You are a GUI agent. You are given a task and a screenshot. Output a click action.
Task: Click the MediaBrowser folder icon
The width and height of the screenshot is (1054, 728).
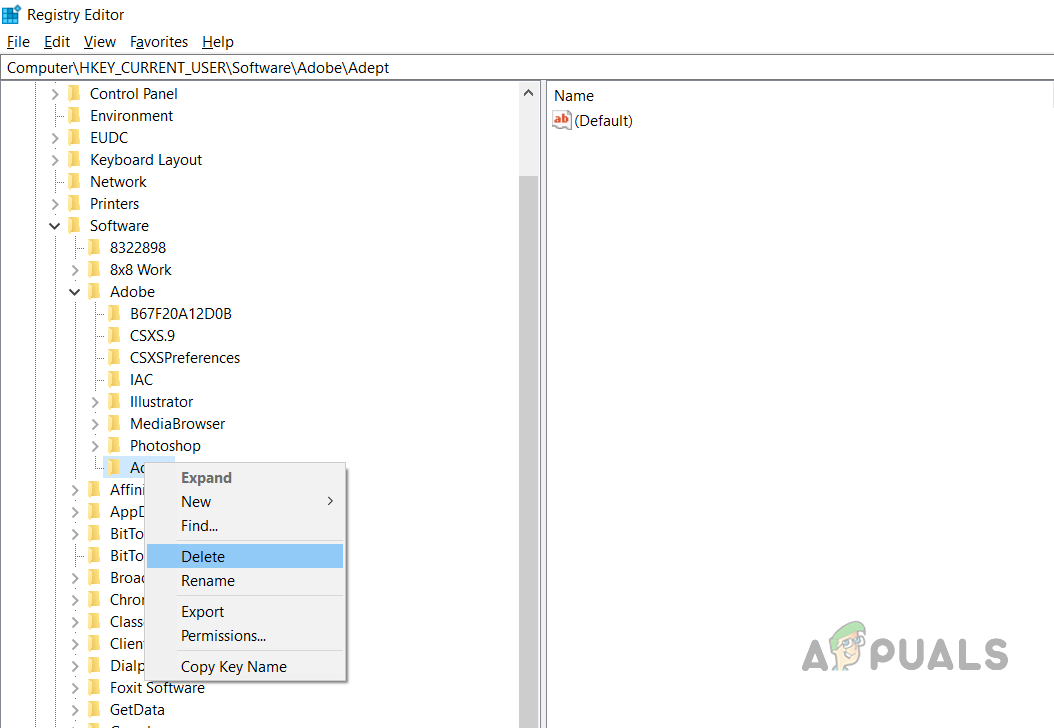point(115,423)
